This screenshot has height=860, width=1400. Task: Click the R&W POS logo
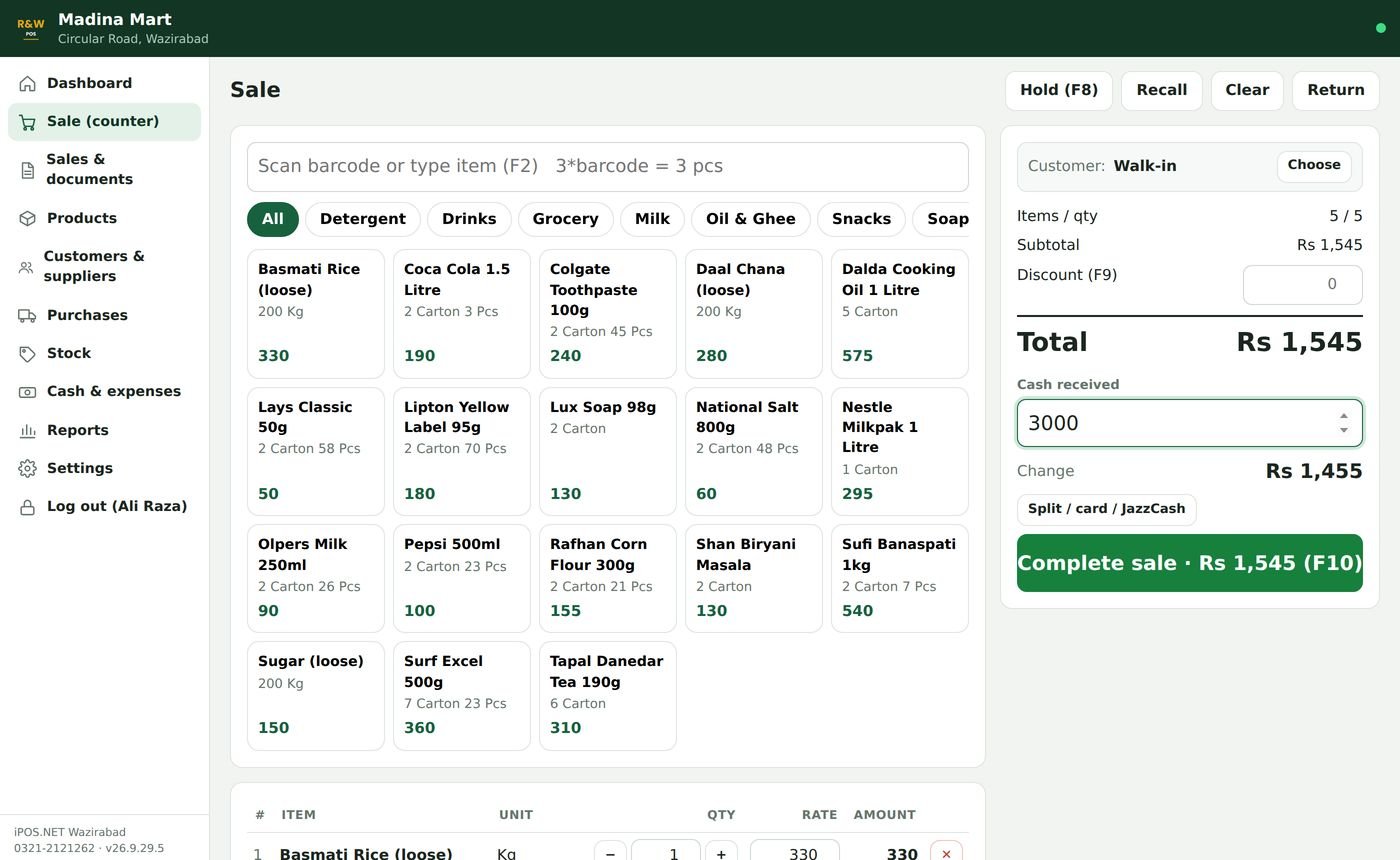click(31, 28)
